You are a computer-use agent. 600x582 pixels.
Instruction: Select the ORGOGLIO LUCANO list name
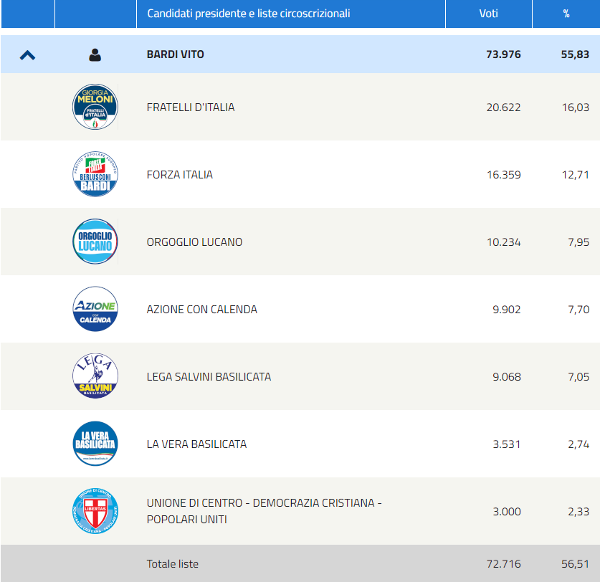(x=195, y=242)
